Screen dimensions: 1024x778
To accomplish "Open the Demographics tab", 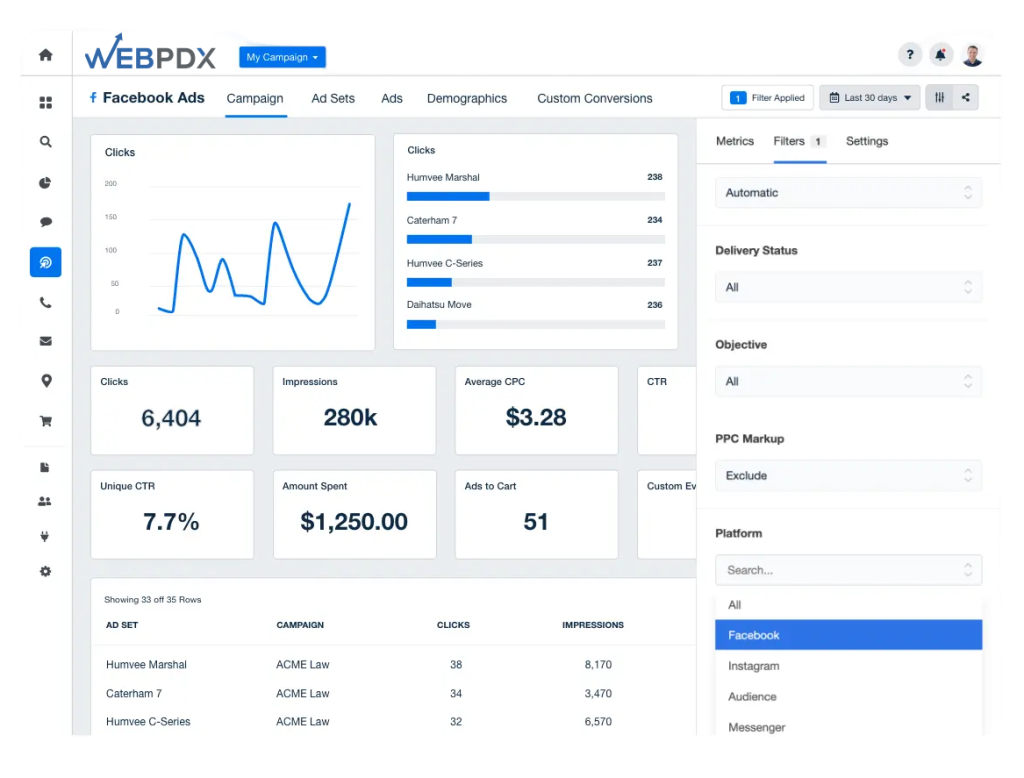I will point(467,99).
